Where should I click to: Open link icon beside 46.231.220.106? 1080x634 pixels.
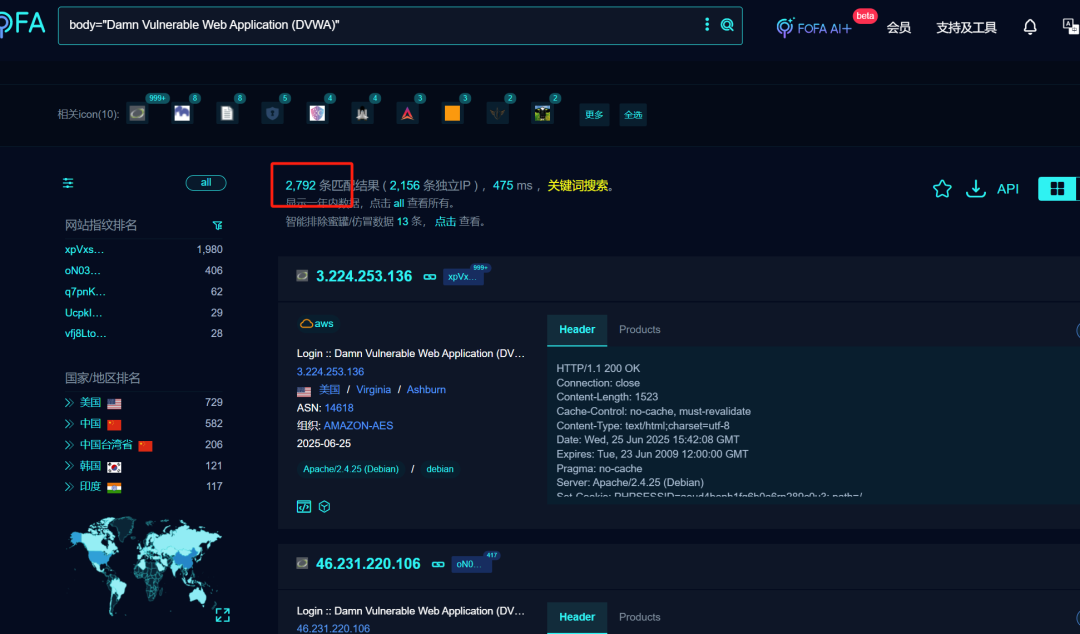pyautogui.click(x=438, y=564)
